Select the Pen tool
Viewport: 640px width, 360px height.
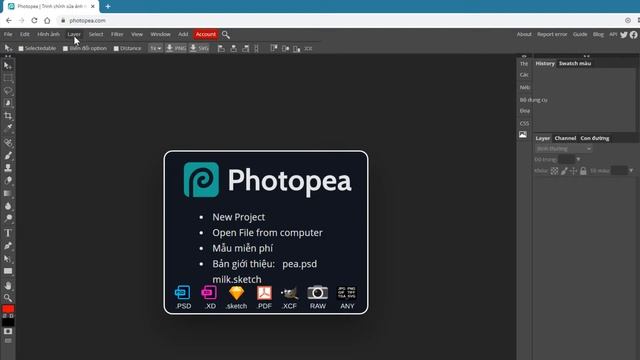[8, 246]
